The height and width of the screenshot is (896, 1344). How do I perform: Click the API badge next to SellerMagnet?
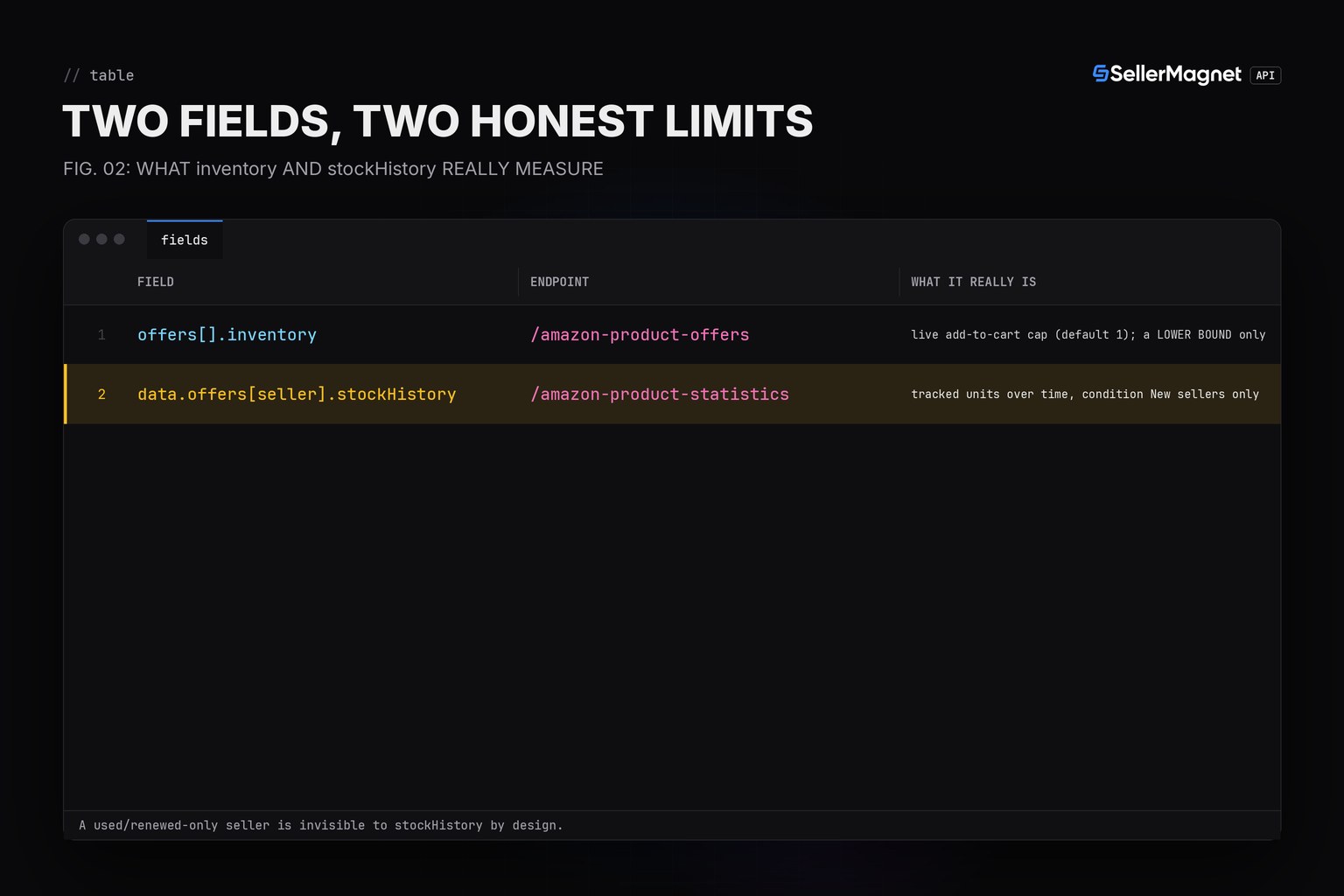click(1265, 75)
